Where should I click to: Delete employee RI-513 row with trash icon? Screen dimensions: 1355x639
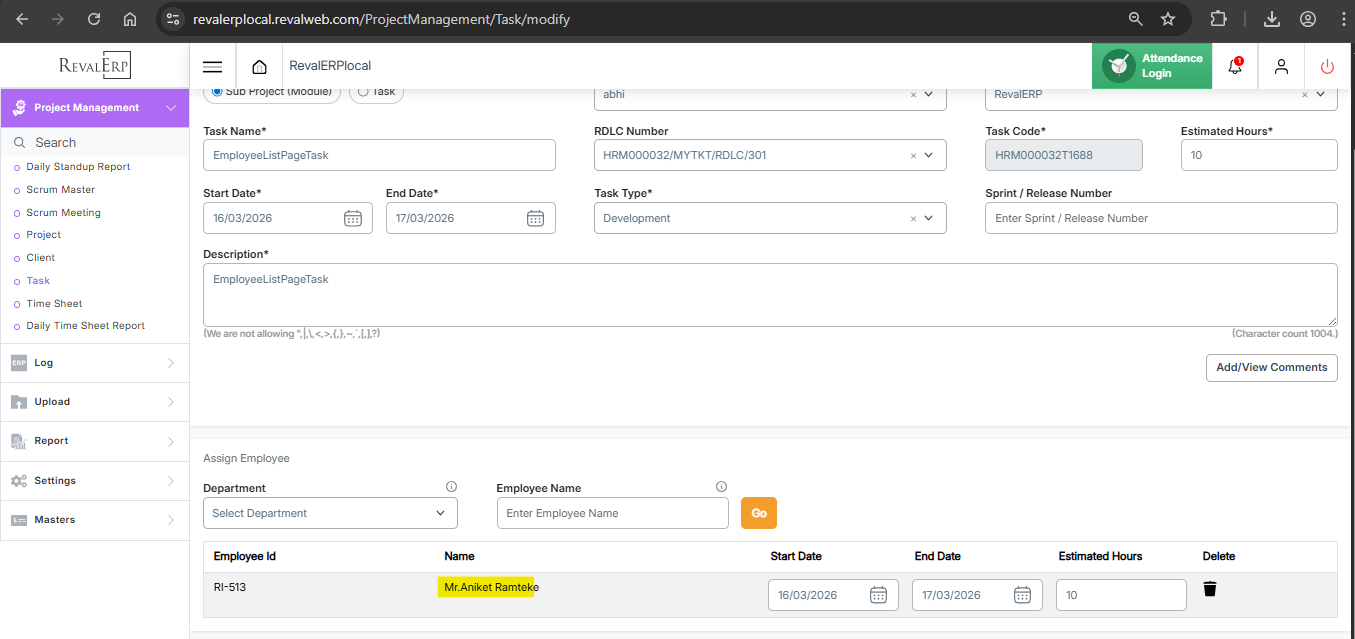(1210, 589)
